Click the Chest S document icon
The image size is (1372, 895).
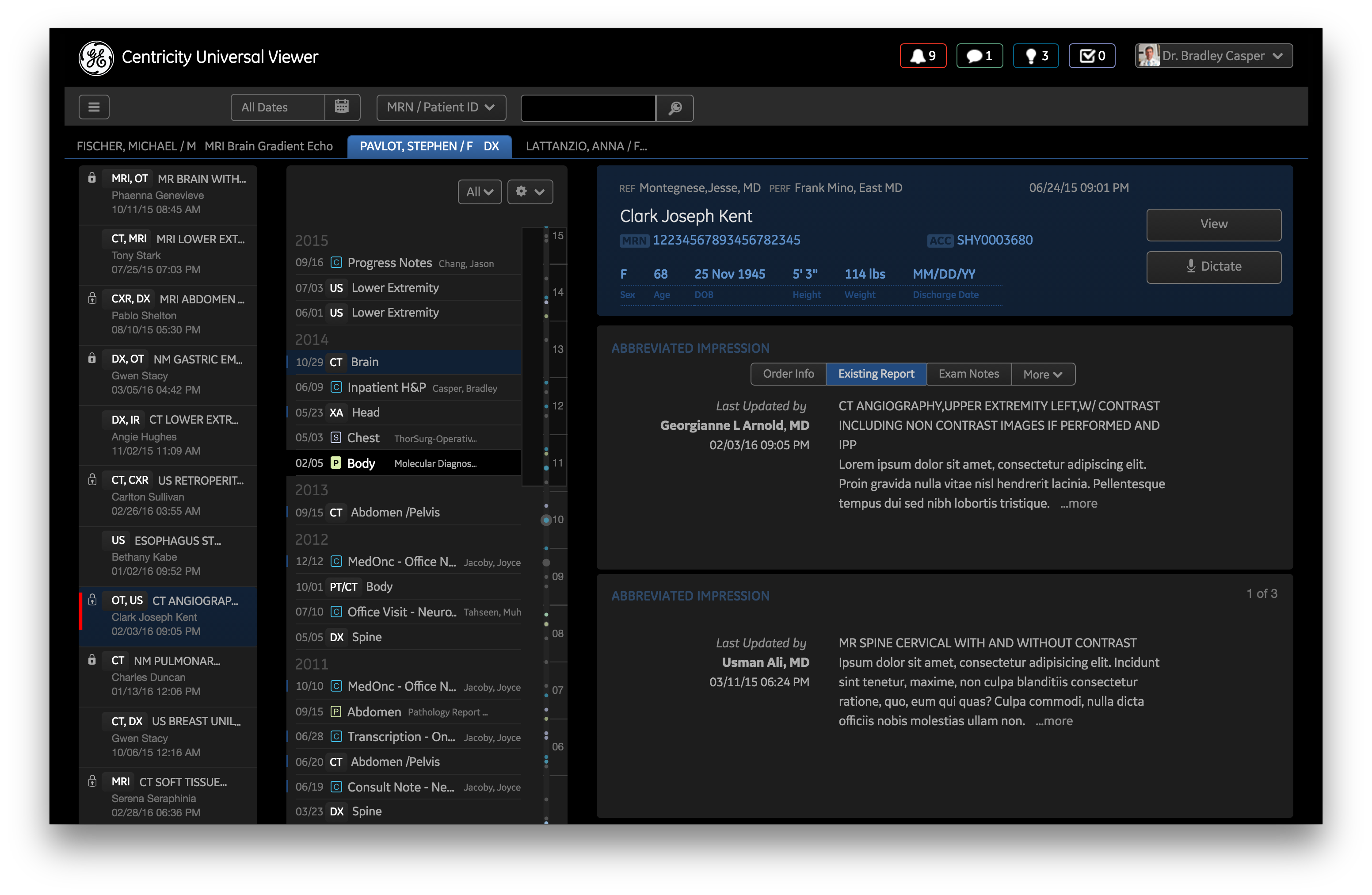click(336, 437)
